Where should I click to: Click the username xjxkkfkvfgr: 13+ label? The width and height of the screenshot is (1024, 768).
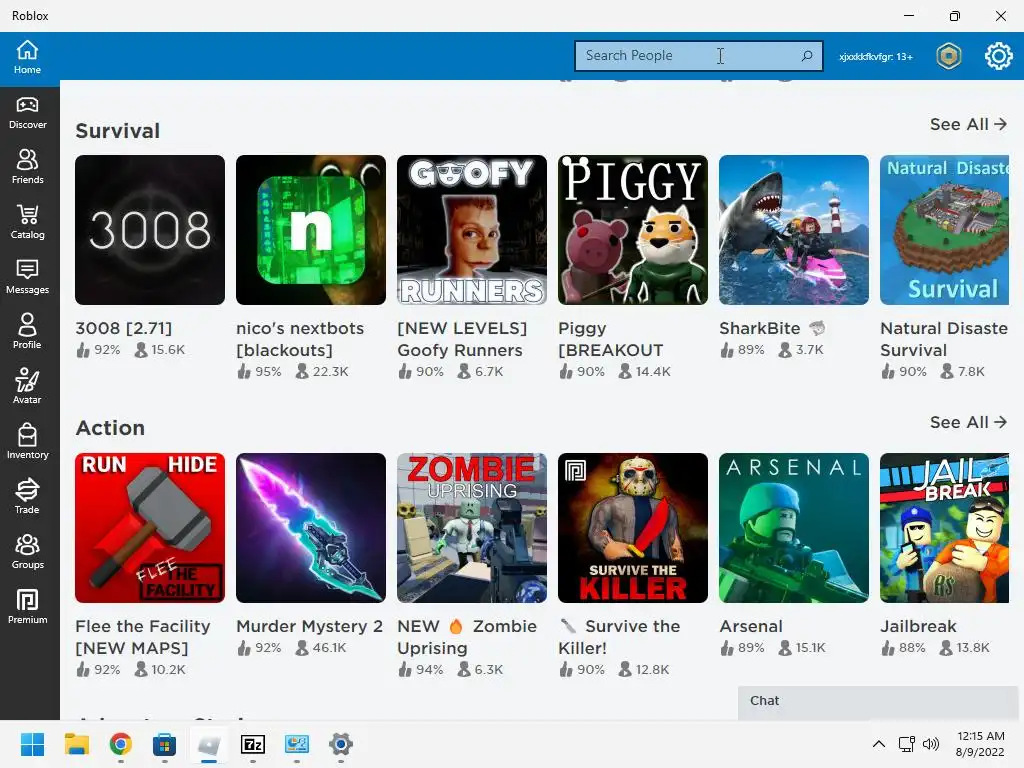(876, 57)
